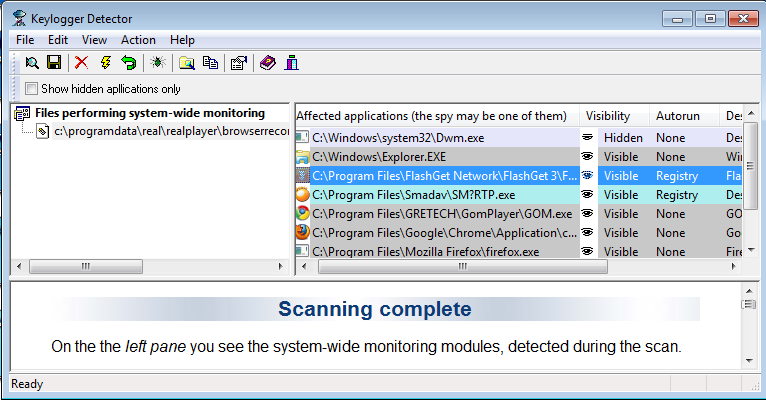Click the hidden-eye icon in the Dwm.exe row

point(587,138)
